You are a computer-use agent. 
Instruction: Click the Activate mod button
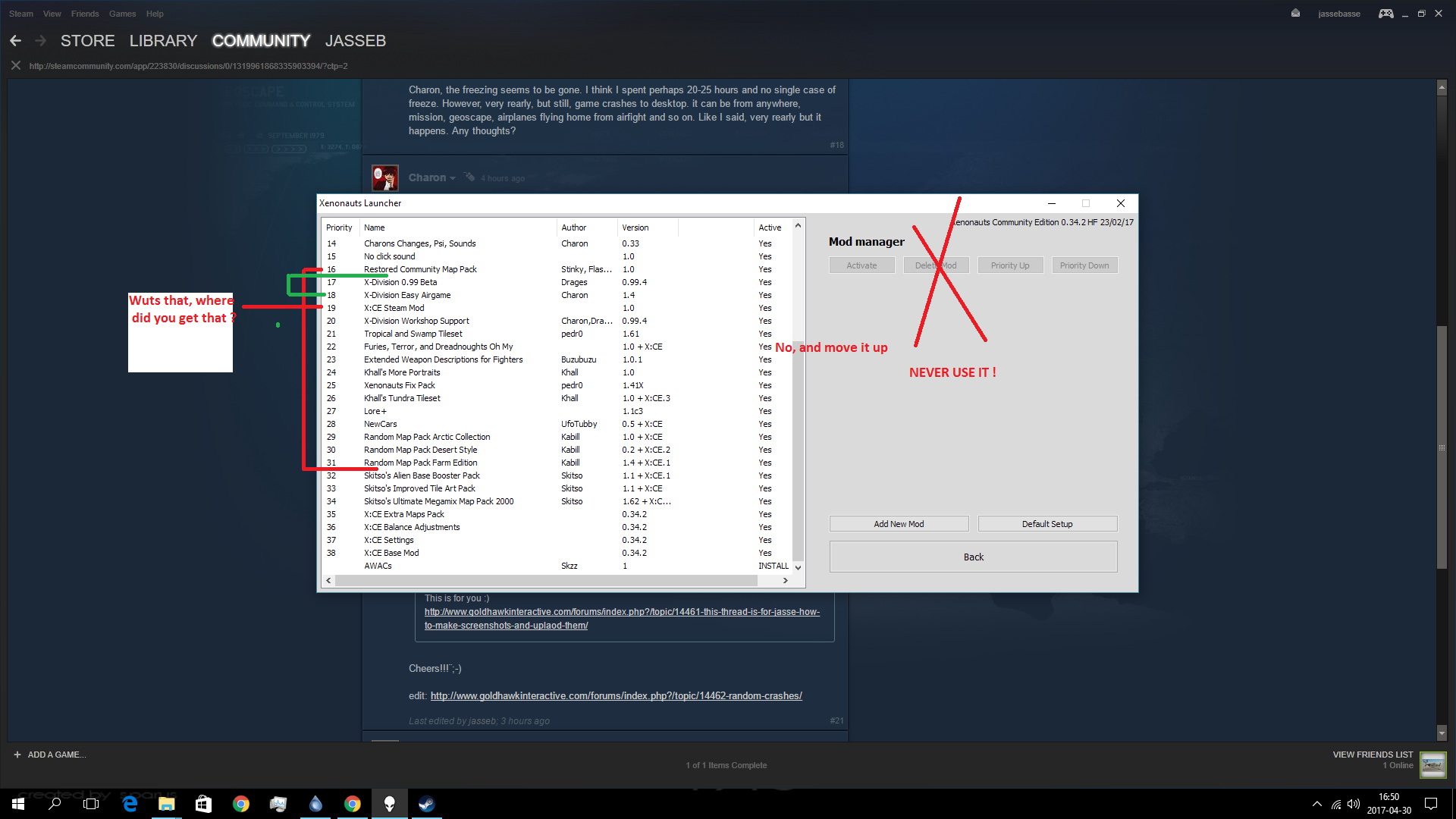click(x=861, y=265)
